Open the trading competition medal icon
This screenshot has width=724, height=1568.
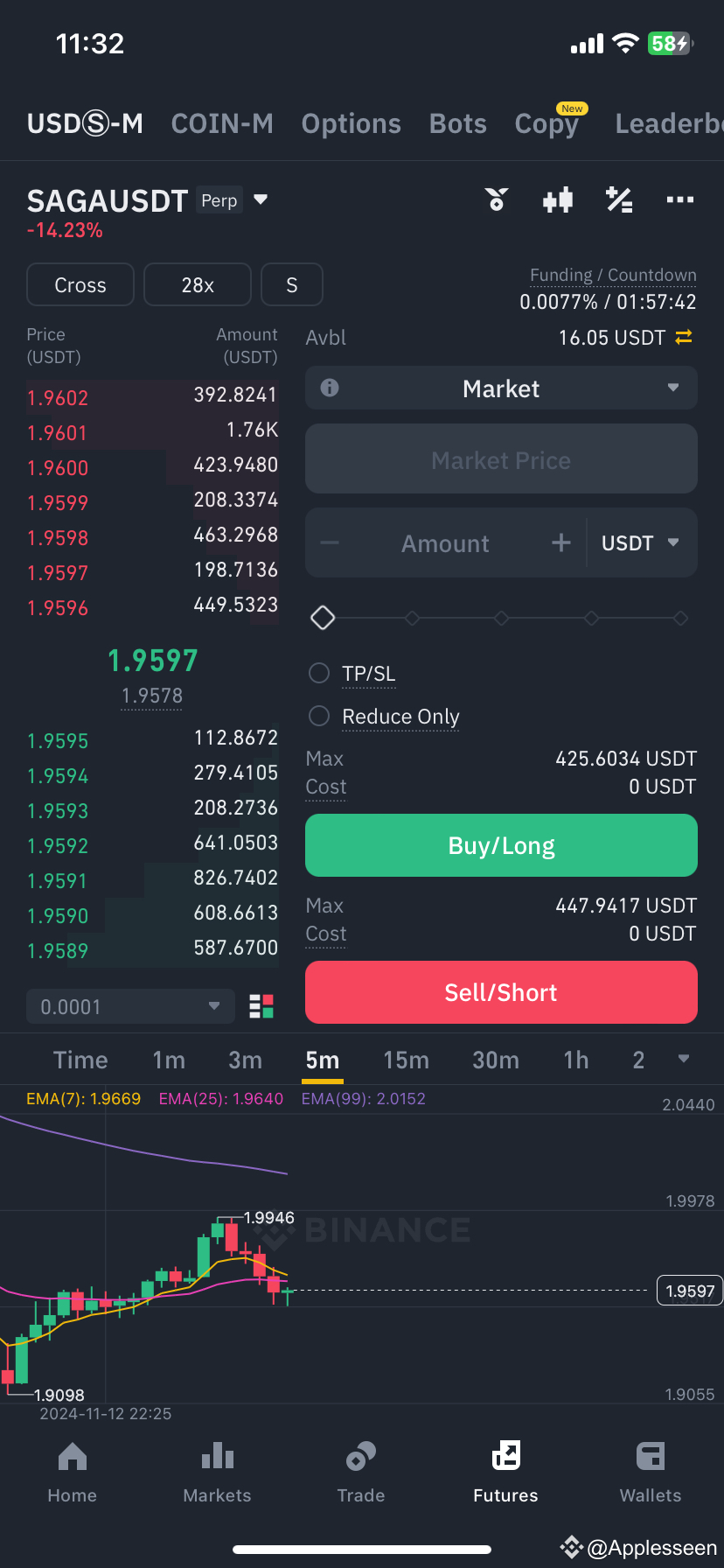pos(497,199)
